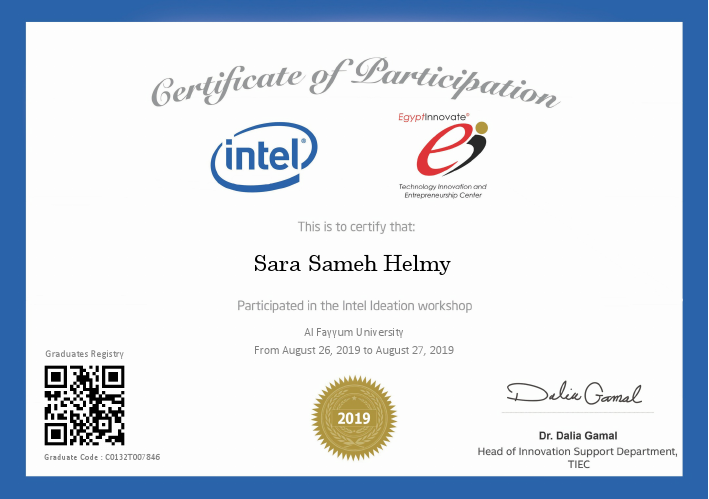Image resolution: width=709 pixels, height=499 pixels.
Task: Click the date range "From August 26, 2019 to August 27, 2019"
Action: click(x=354, y=350)
